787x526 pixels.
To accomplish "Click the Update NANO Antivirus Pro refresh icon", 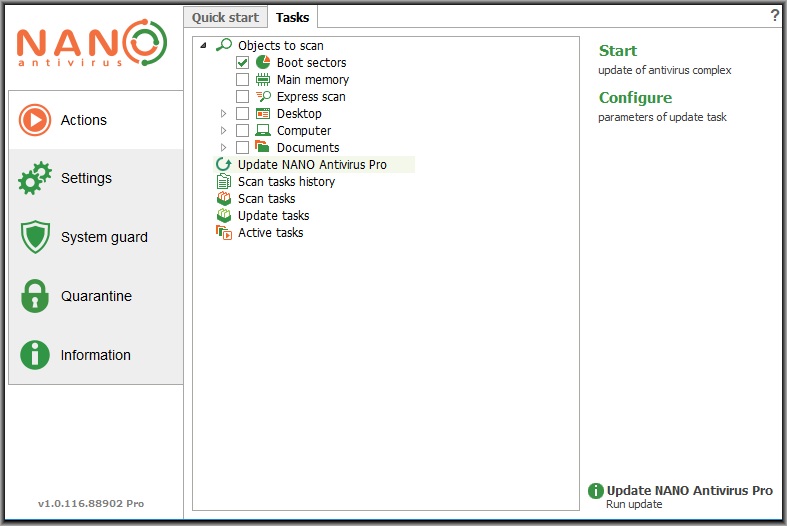I will click(x=224, y=164).
